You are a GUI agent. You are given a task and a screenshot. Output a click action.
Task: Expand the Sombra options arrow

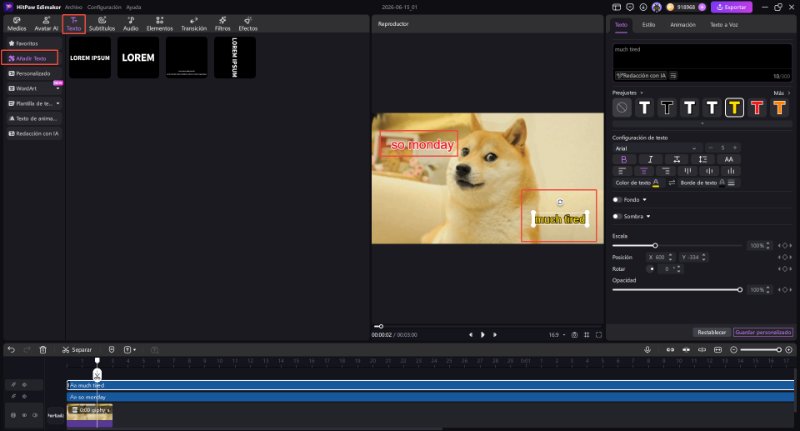click(648, 216)
